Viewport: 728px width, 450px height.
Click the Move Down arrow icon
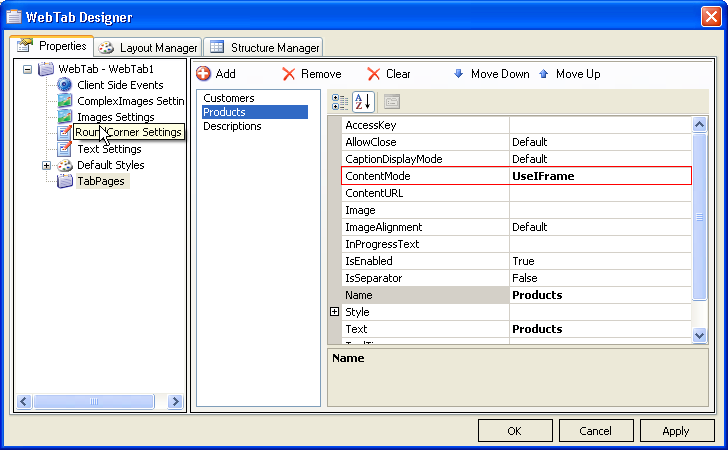(x=459, y=74)
